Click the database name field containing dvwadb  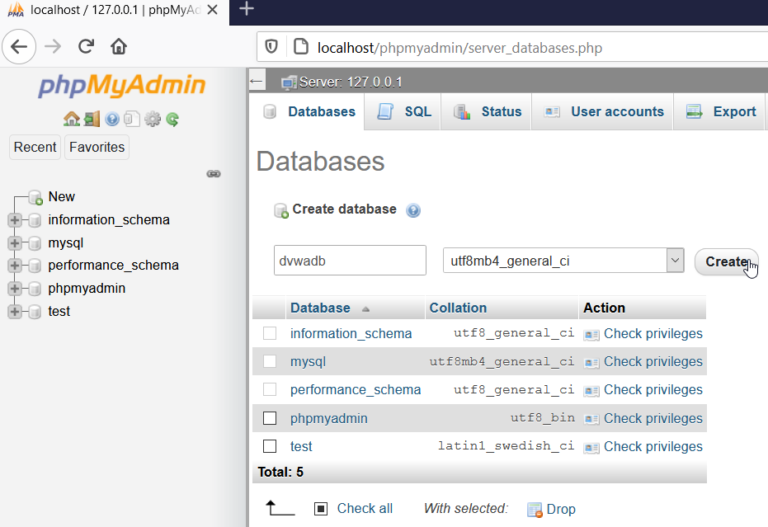[x=350, y=261]
